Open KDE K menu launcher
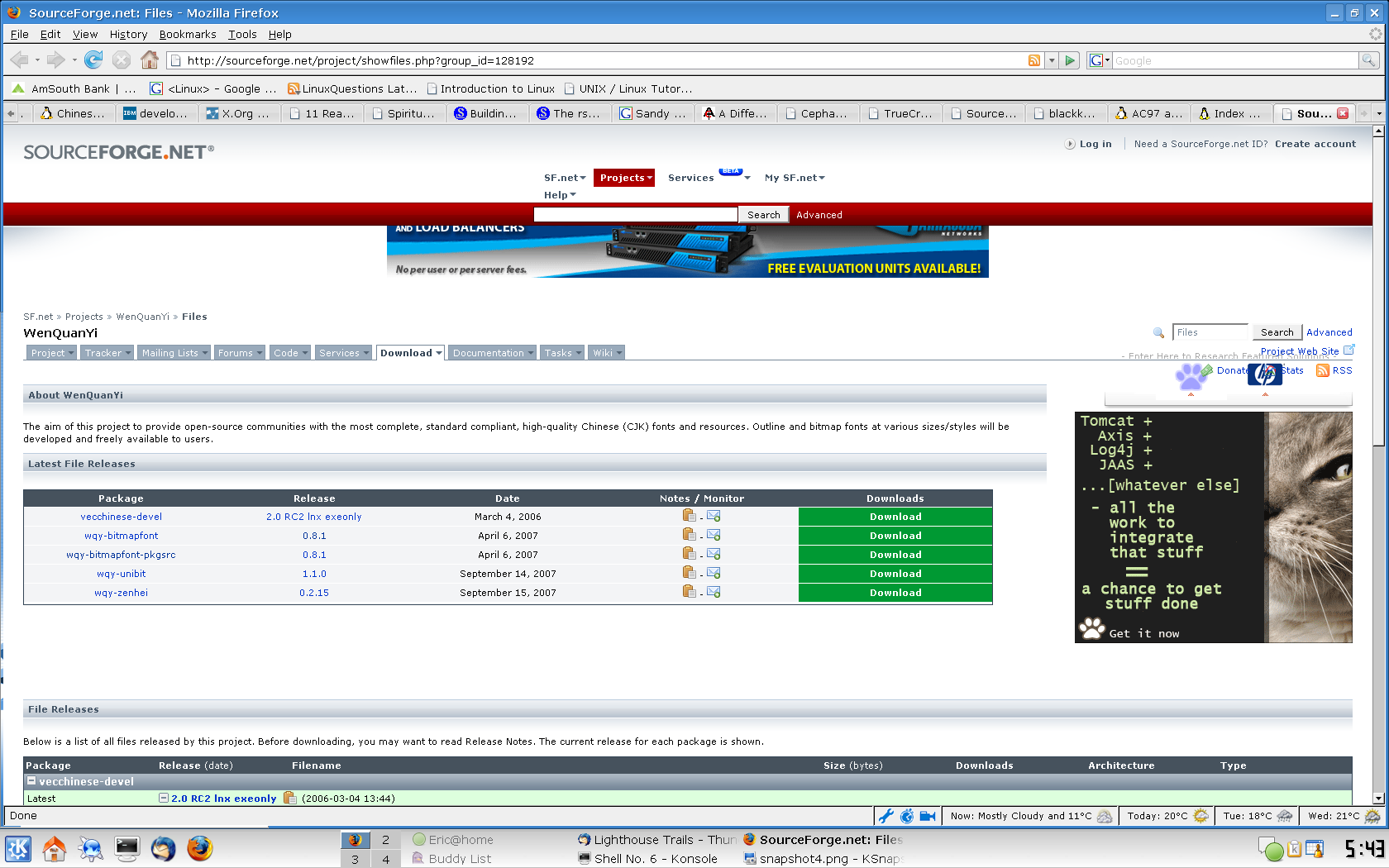1389x868 pixels. (18, 849)
